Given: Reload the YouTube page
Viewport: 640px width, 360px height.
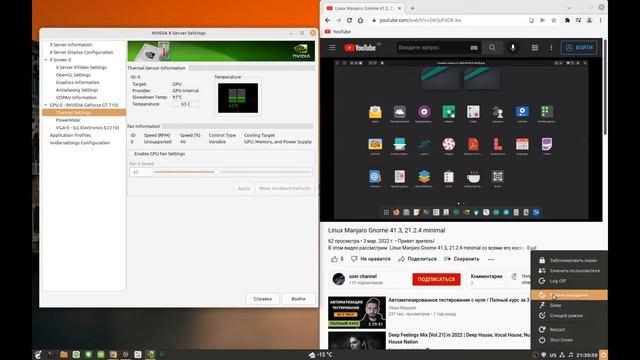Looking at the screenshot, I should click(349, 20).
